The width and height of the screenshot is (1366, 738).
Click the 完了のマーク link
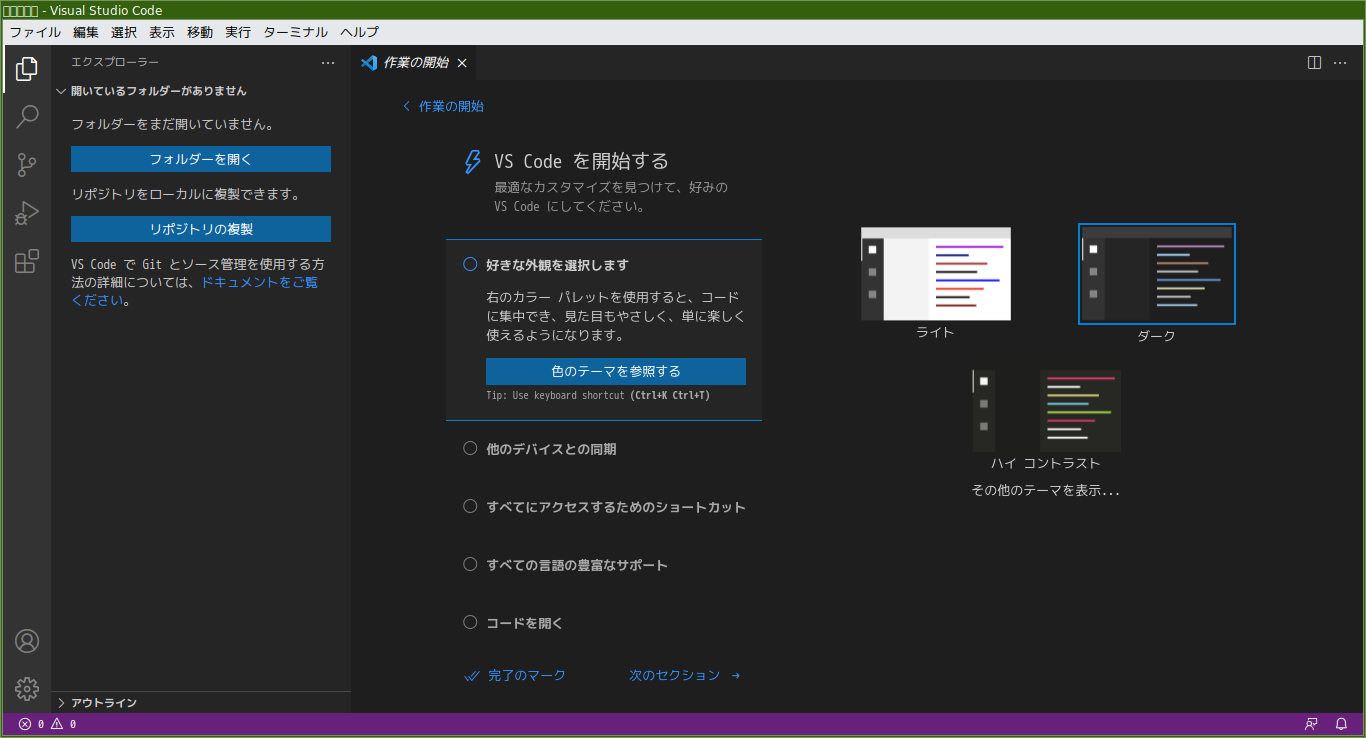point(516,675)
